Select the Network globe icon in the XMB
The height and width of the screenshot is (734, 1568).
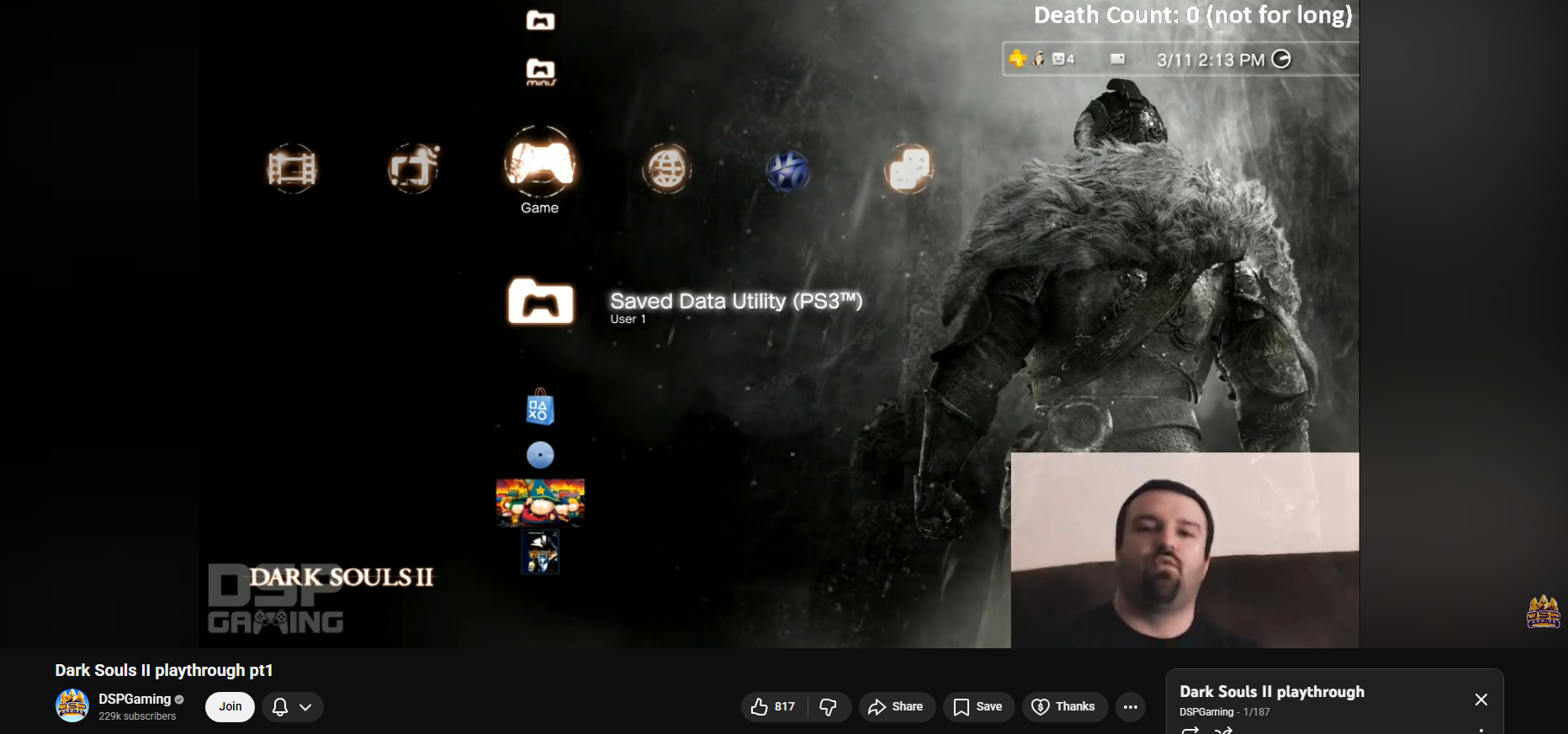point(666,169)
